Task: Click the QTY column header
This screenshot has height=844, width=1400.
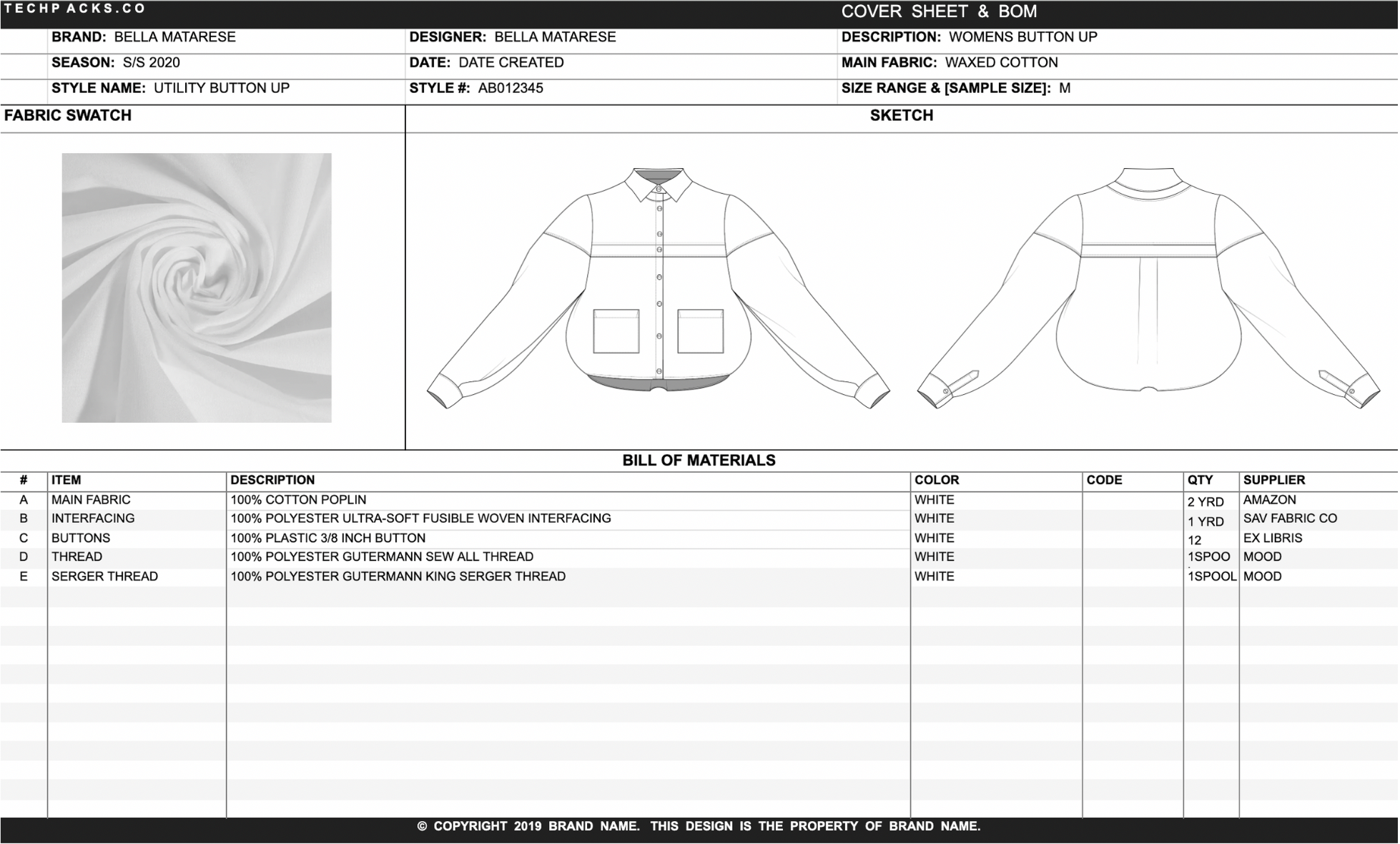Action: point(1201,481)
